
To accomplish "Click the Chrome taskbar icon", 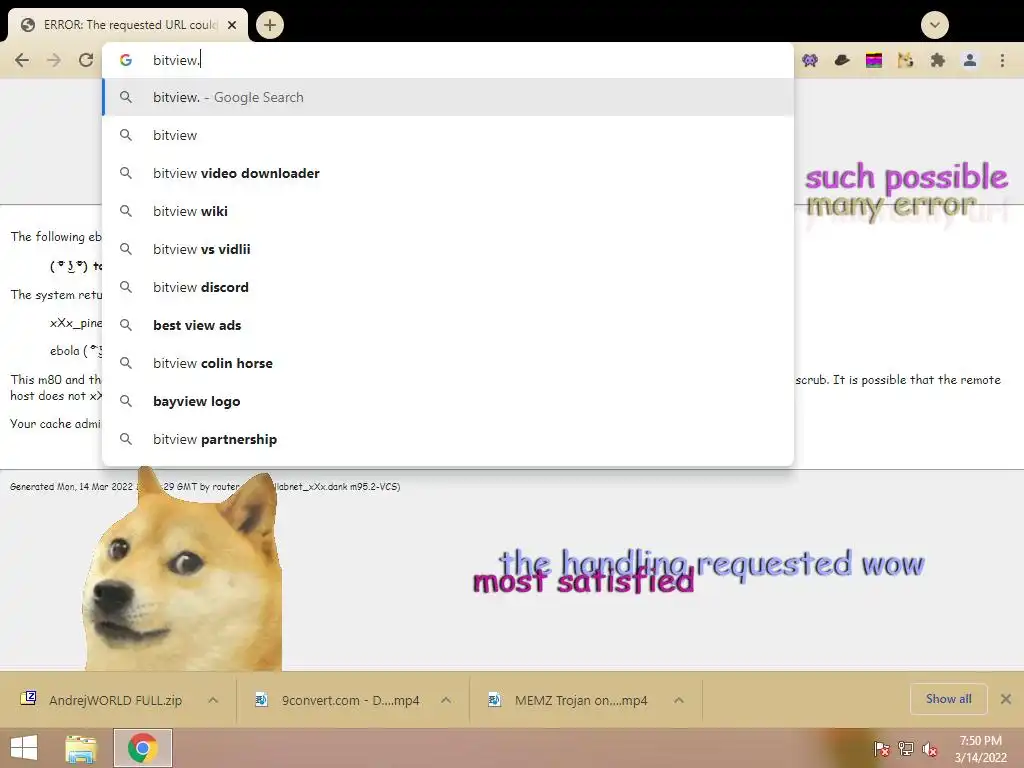I will pyautogui.click(x=142, y=748).
